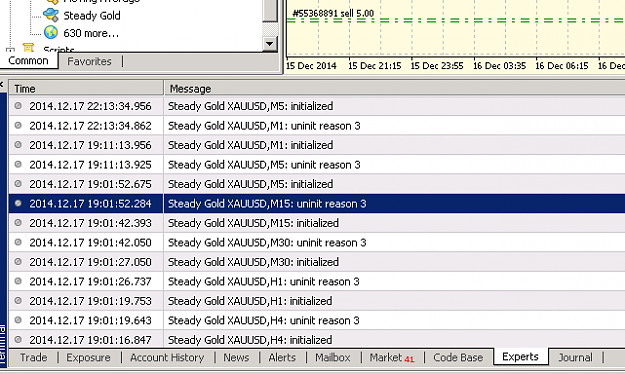Click the '#55368891 sell 5.00' order label on chart
The width and height of the screenshot is (625, 374).
333,13
